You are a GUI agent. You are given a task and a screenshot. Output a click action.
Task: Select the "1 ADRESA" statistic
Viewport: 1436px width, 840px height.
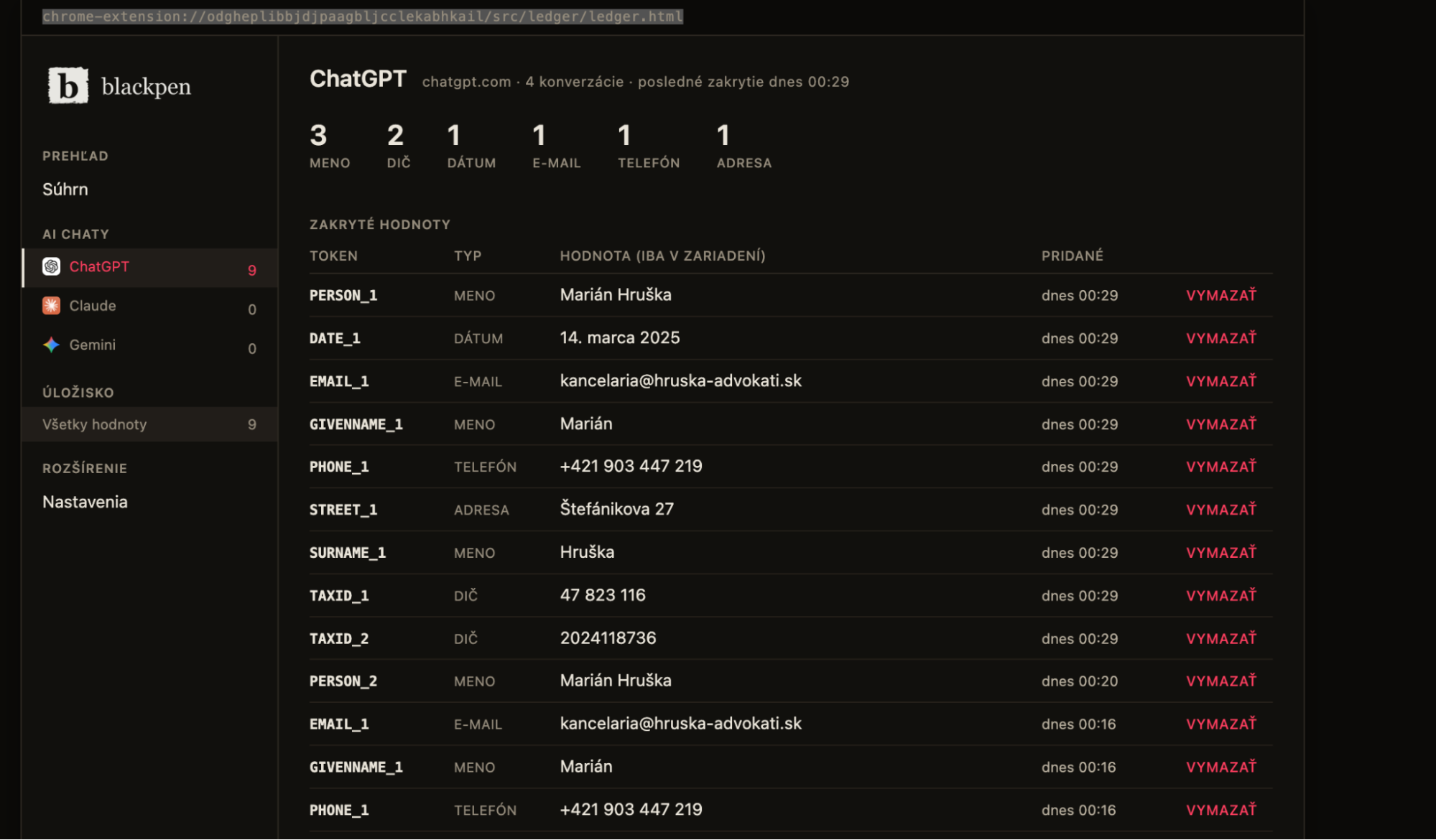pos(744,146)
